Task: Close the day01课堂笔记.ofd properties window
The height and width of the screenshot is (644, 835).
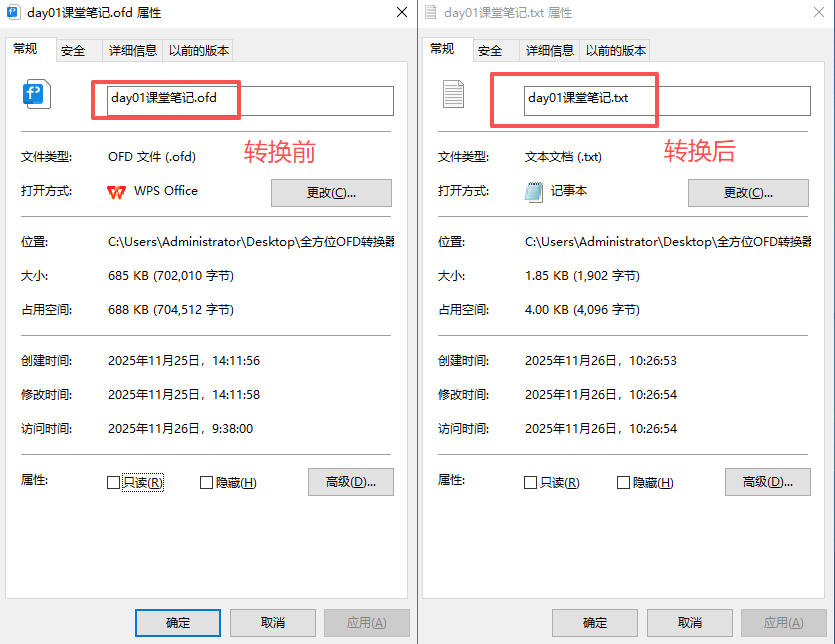Action: pos(400,13)
